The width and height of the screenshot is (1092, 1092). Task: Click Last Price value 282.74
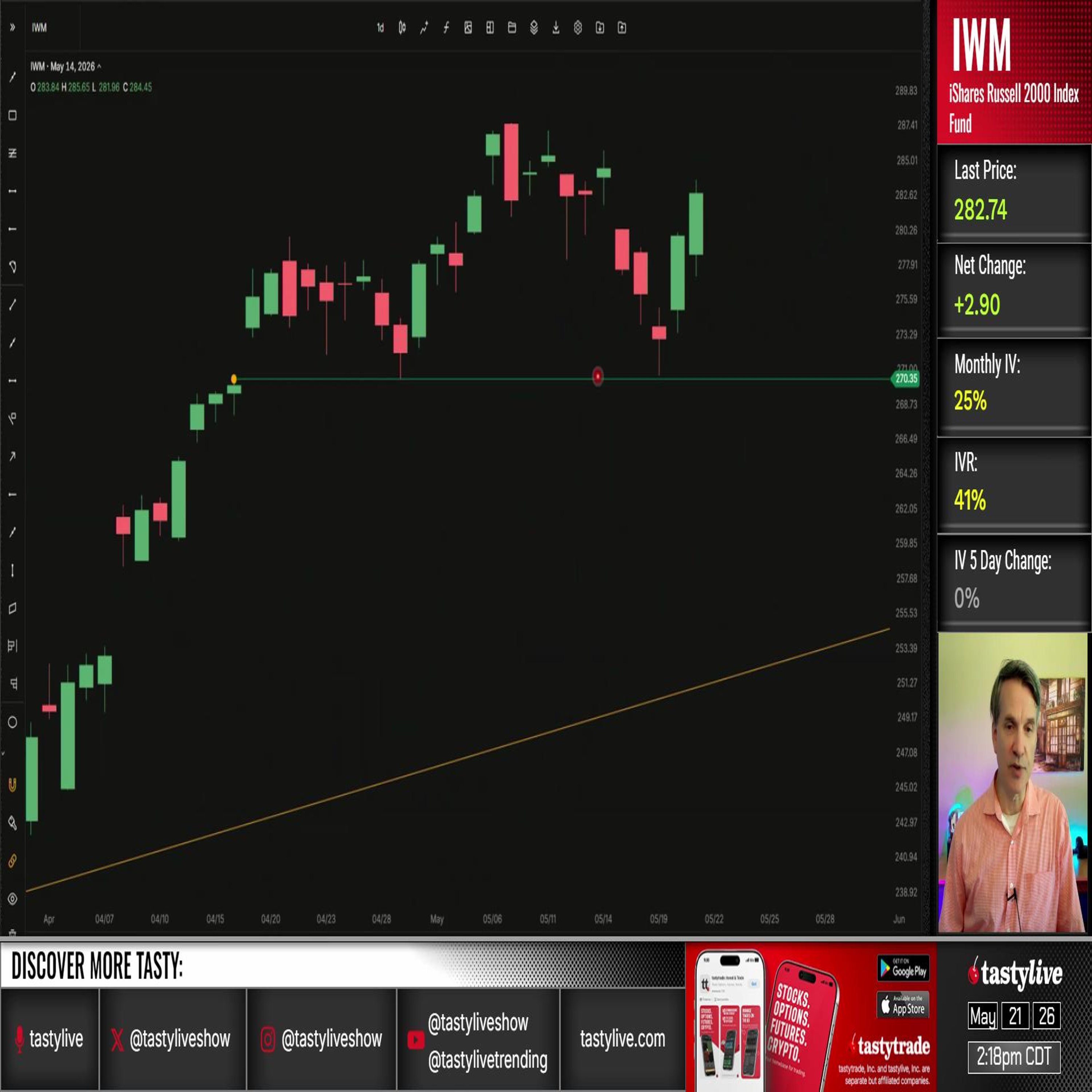(981, 210)
